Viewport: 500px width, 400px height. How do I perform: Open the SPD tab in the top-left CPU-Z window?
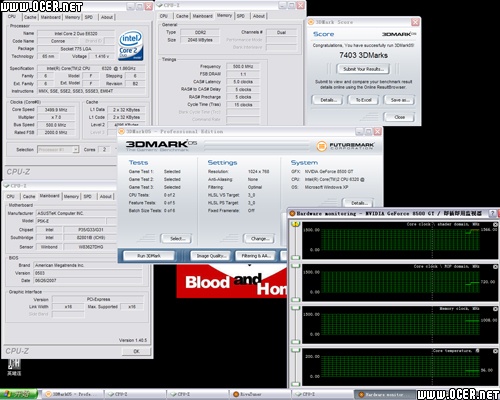pos(89,17)
